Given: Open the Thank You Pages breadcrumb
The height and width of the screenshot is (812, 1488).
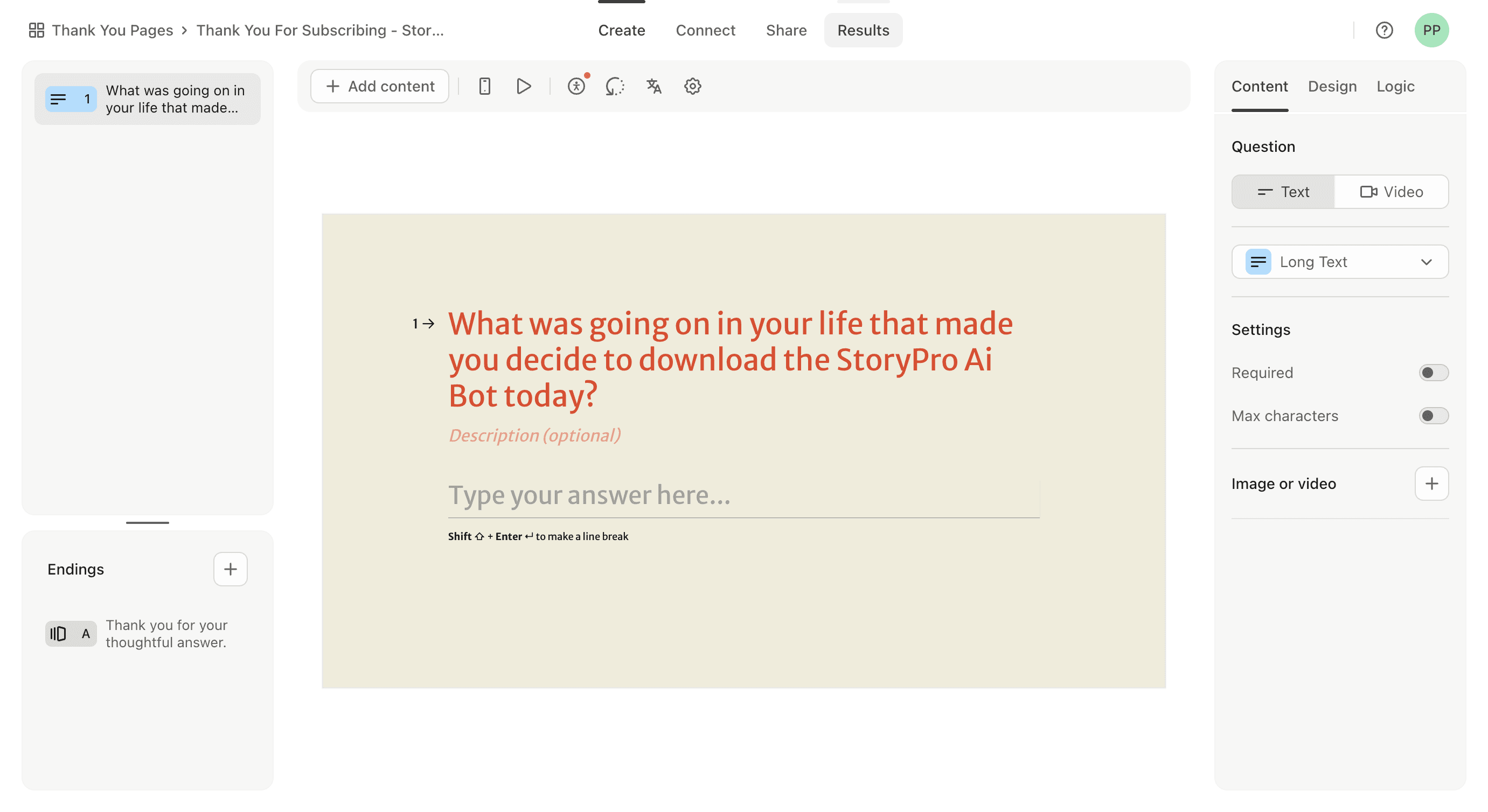Looking at the screenshot, I should 112,30.
